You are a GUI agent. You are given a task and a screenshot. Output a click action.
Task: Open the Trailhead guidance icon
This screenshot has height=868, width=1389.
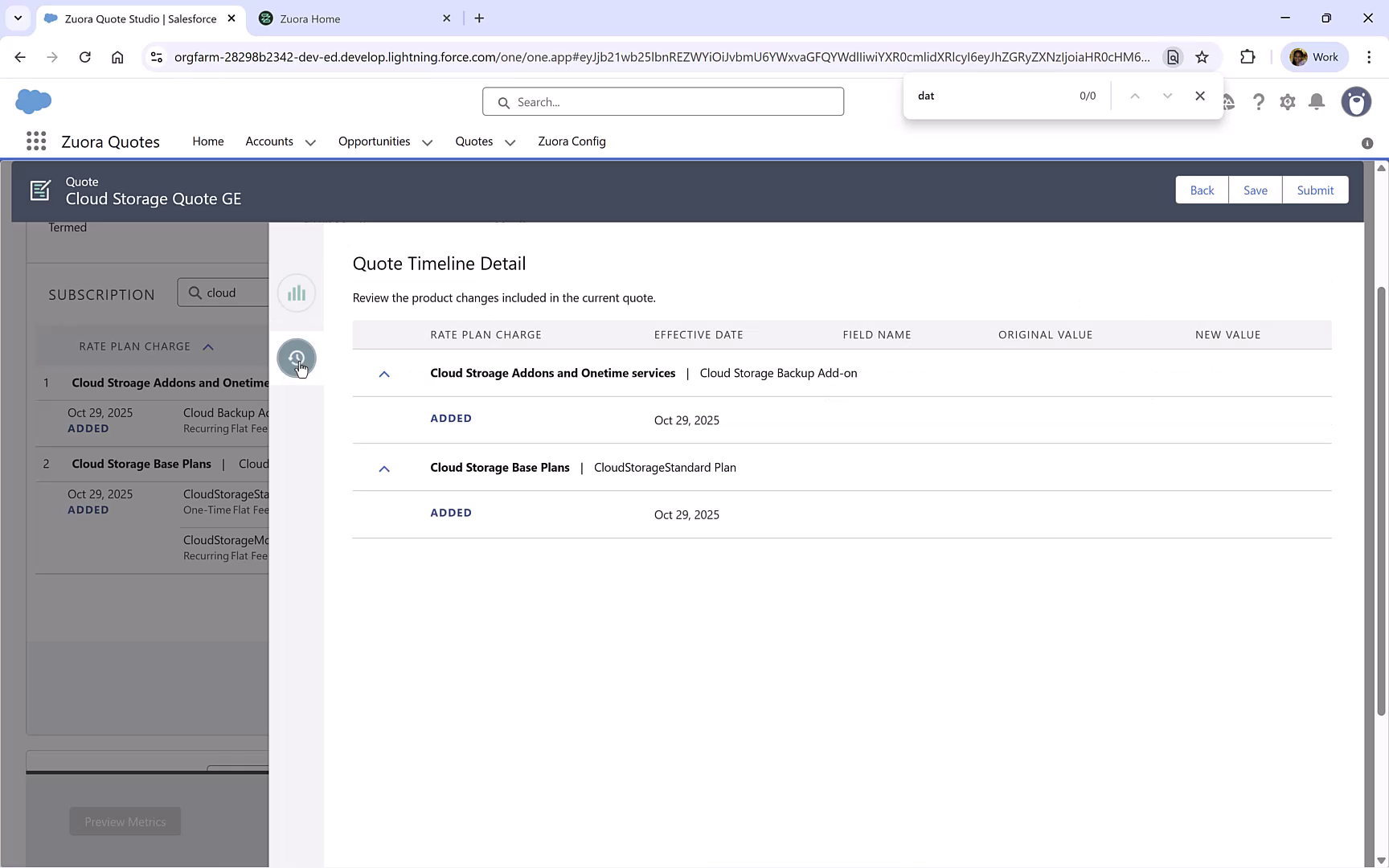point(1229,102)
